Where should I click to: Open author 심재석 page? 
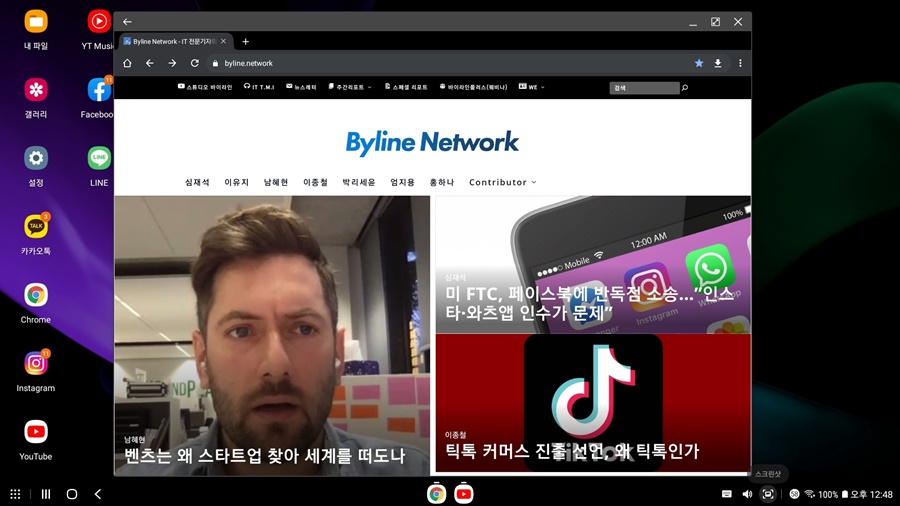tap(197, 182)
